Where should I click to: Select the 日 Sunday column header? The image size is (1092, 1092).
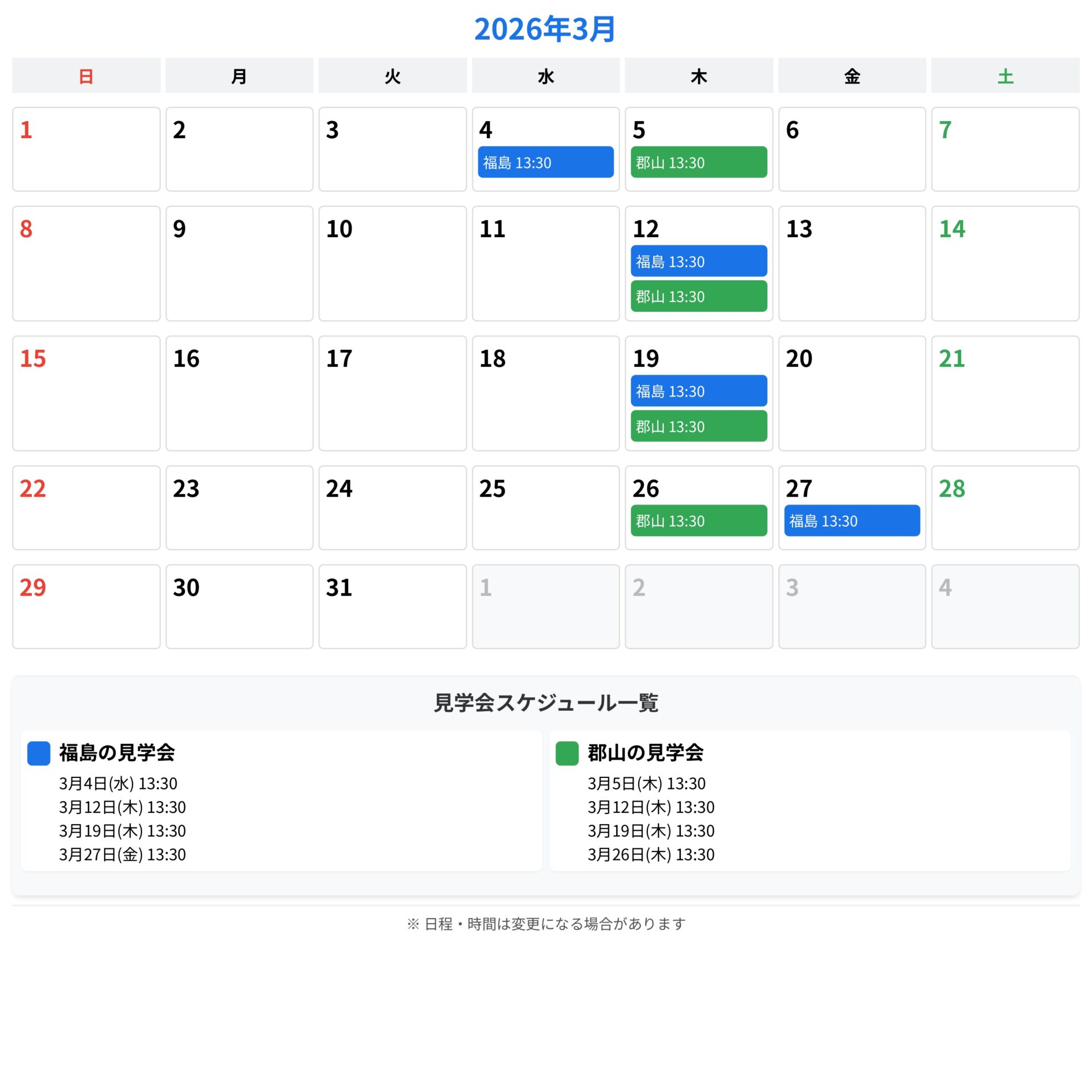pyautogui.click(x=86, y=76)
